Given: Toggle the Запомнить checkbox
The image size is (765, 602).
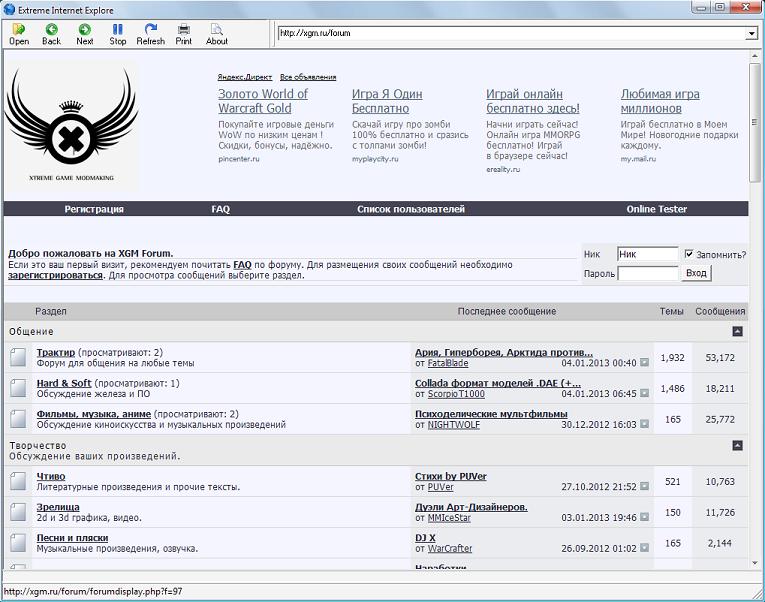Looking at the screenshot, I should [689, 254].
